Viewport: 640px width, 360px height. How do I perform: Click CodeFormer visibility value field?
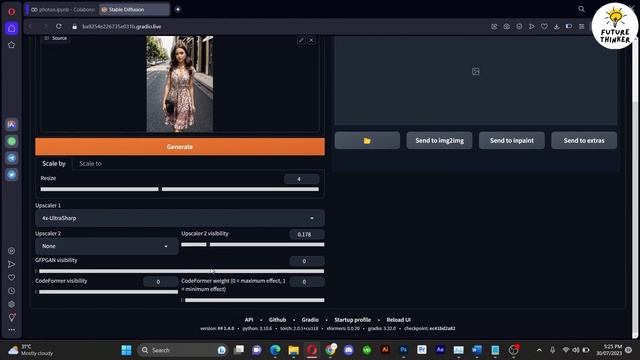160,282
